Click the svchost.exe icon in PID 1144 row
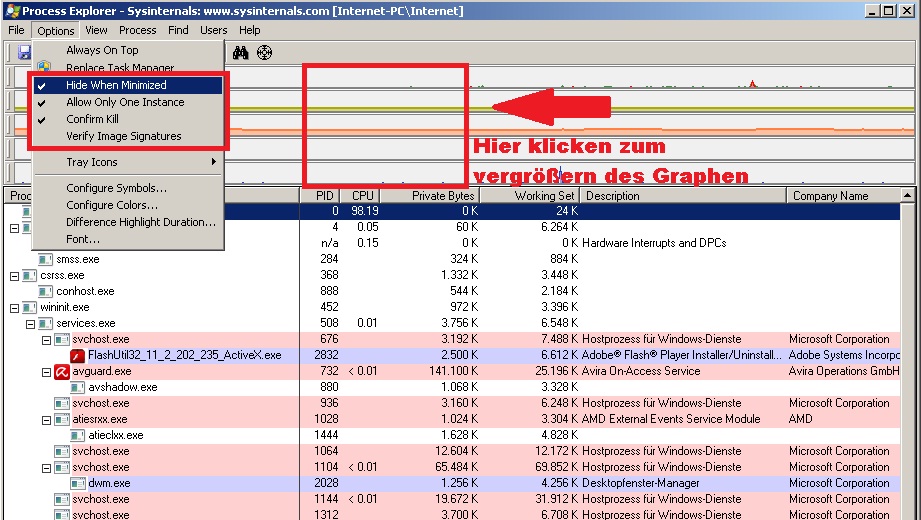The image size is (921, 520). [x=62, y=499]
